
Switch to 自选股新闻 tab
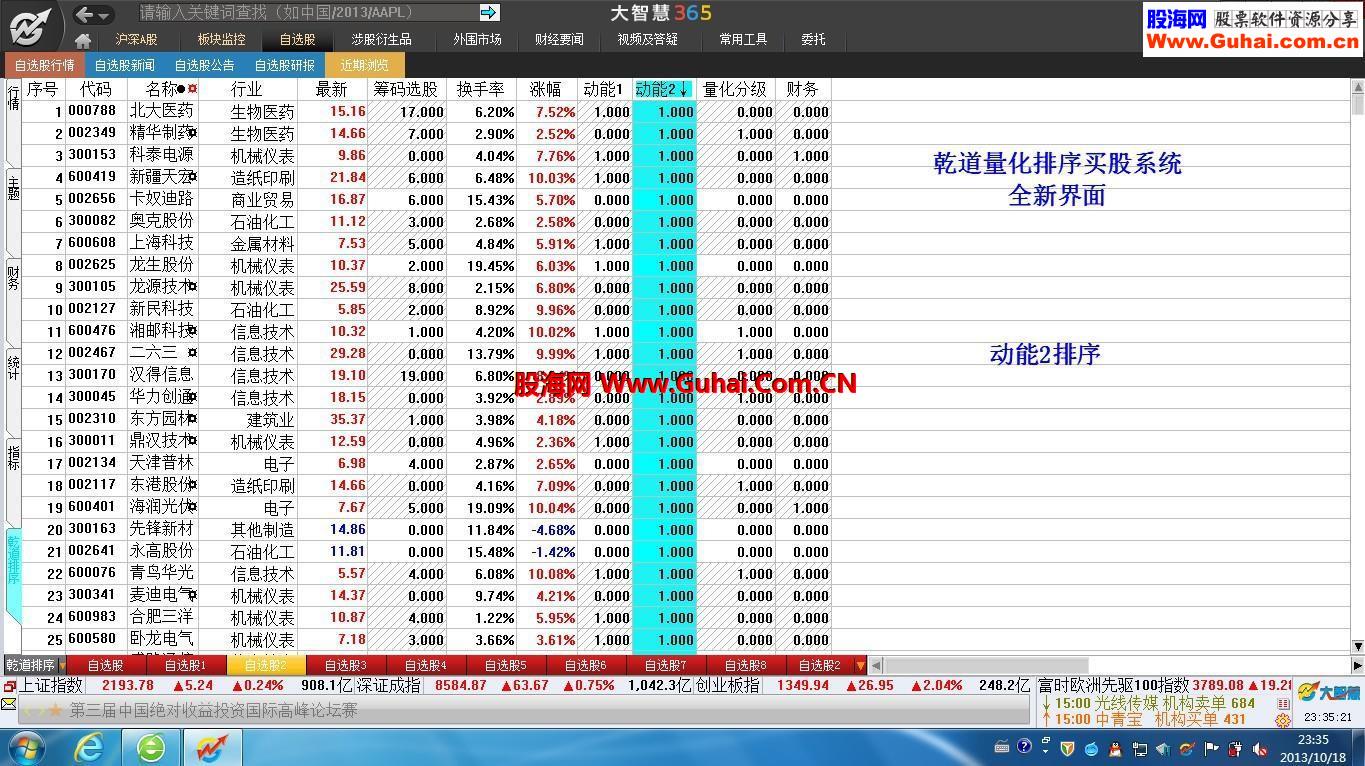coord(124,65)
